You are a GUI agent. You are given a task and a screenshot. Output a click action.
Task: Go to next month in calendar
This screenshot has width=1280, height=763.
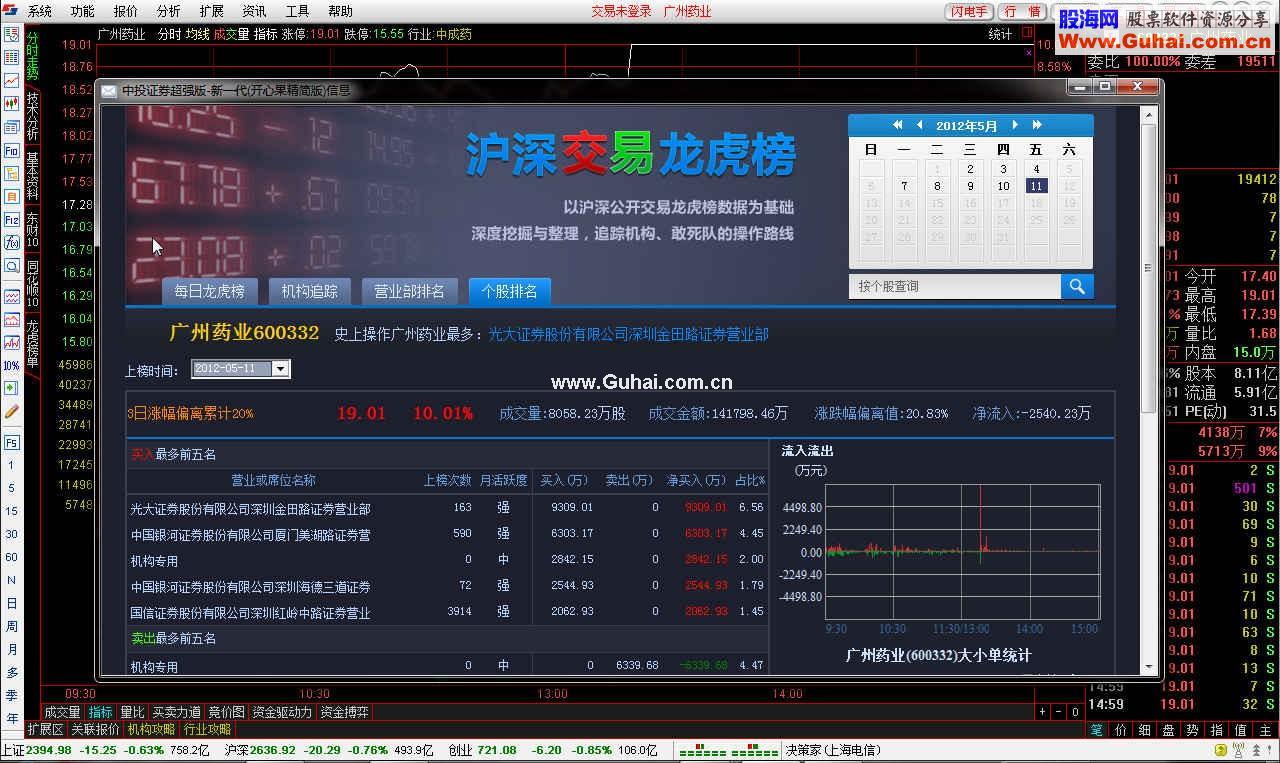click(x=1015, y=125)
